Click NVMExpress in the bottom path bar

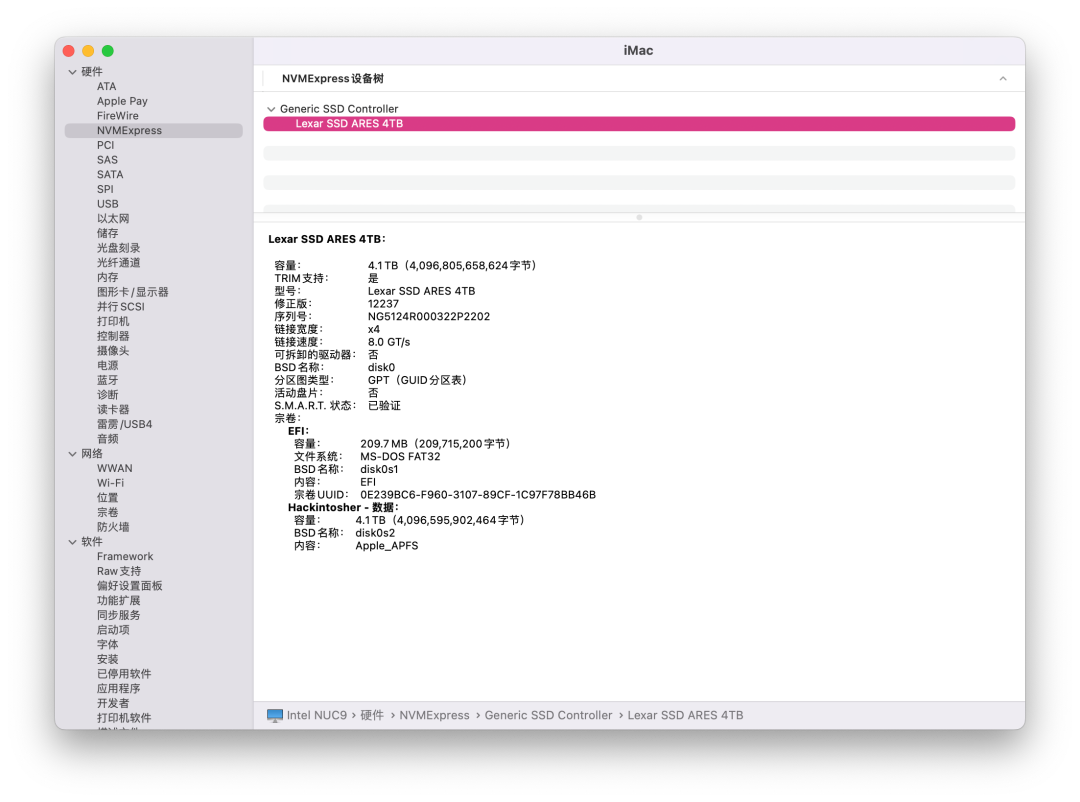pos(434,715)
